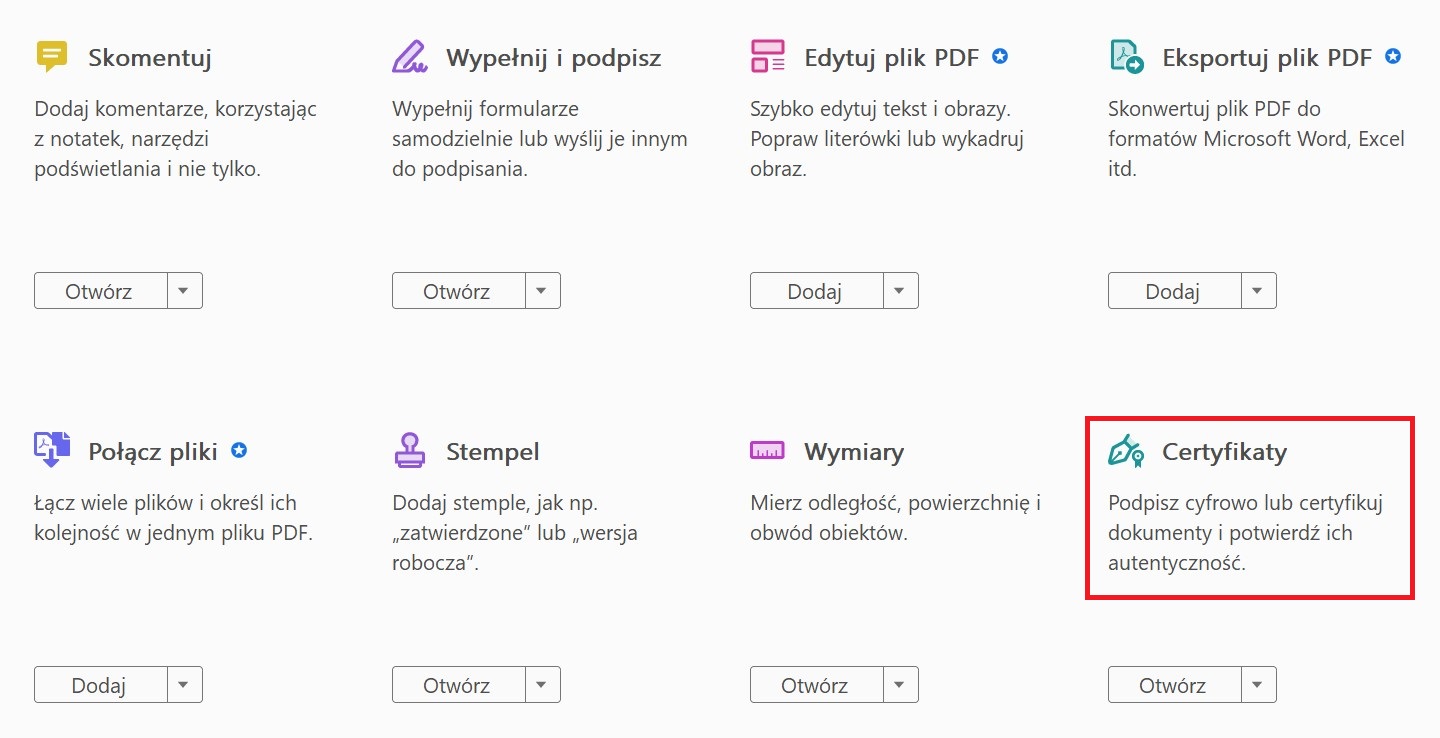Click the Certyfikaty pen-ribbon icon
Screen dimensions: 1440x738
pyautogui.click(x=1126, y=450)
